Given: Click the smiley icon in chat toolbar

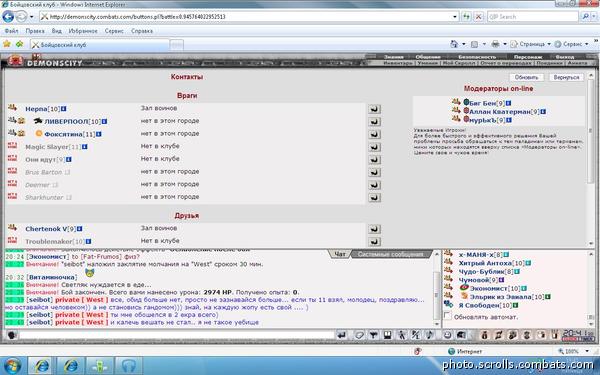Looking at the screenshot, I should coord(447,335).
